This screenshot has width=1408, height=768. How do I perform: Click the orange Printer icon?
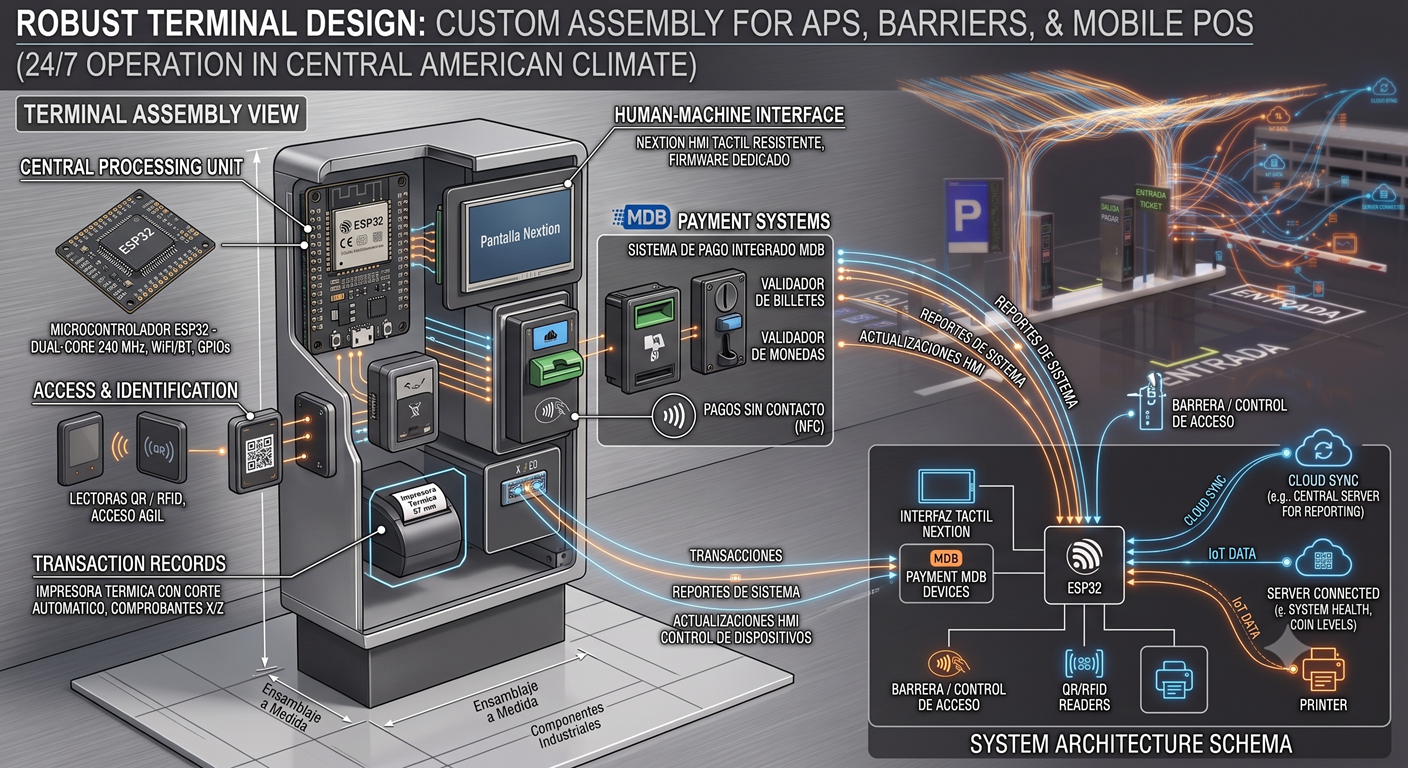[x=1322, y=668]
